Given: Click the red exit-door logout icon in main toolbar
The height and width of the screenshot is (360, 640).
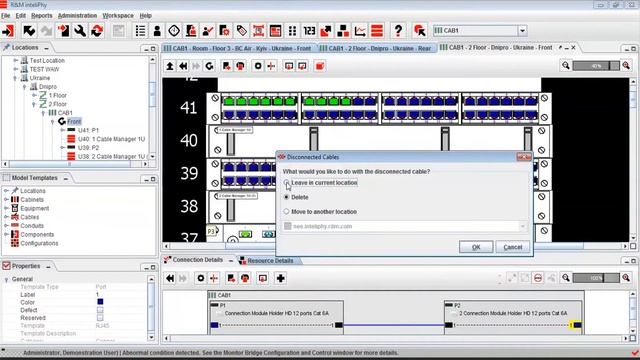Looking at the screenshot, I should click(x=8, y=31).
